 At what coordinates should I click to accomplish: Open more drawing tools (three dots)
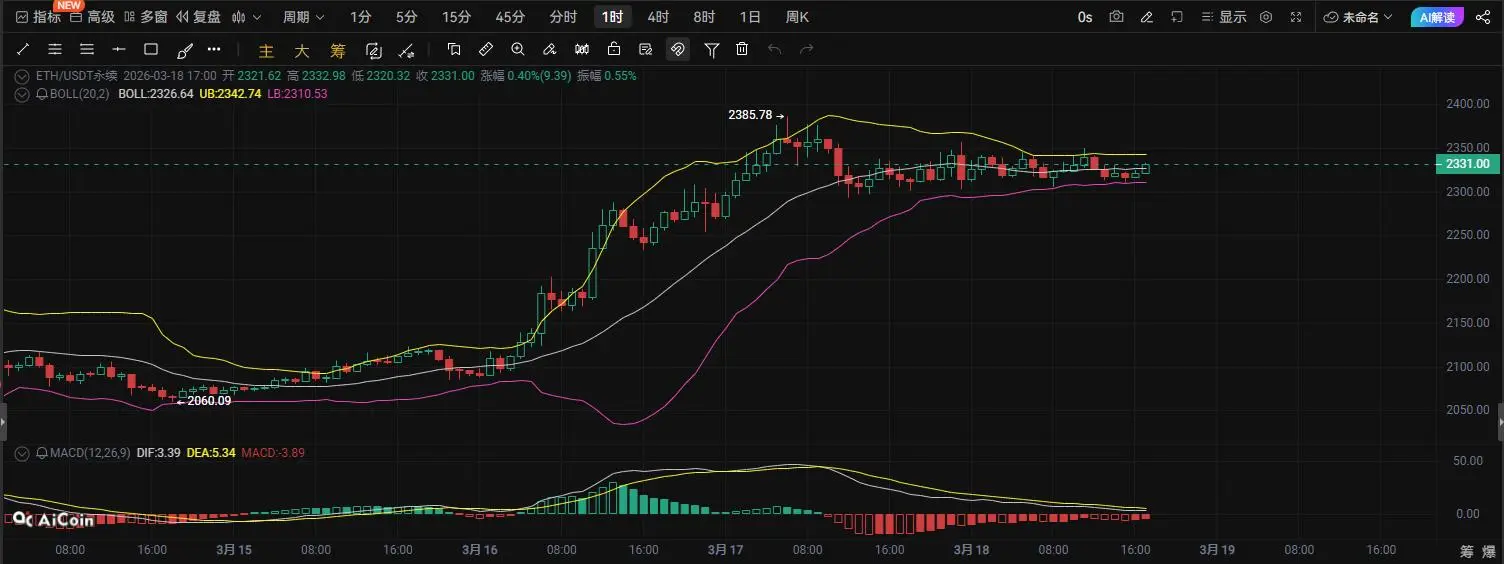tap(214, 49)
